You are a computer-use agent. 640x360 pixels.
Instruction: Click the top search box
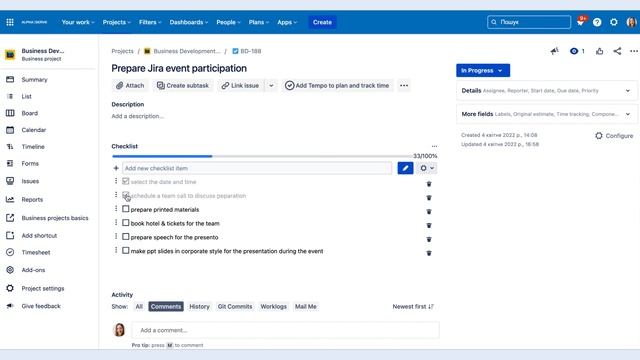coord(529,22)
